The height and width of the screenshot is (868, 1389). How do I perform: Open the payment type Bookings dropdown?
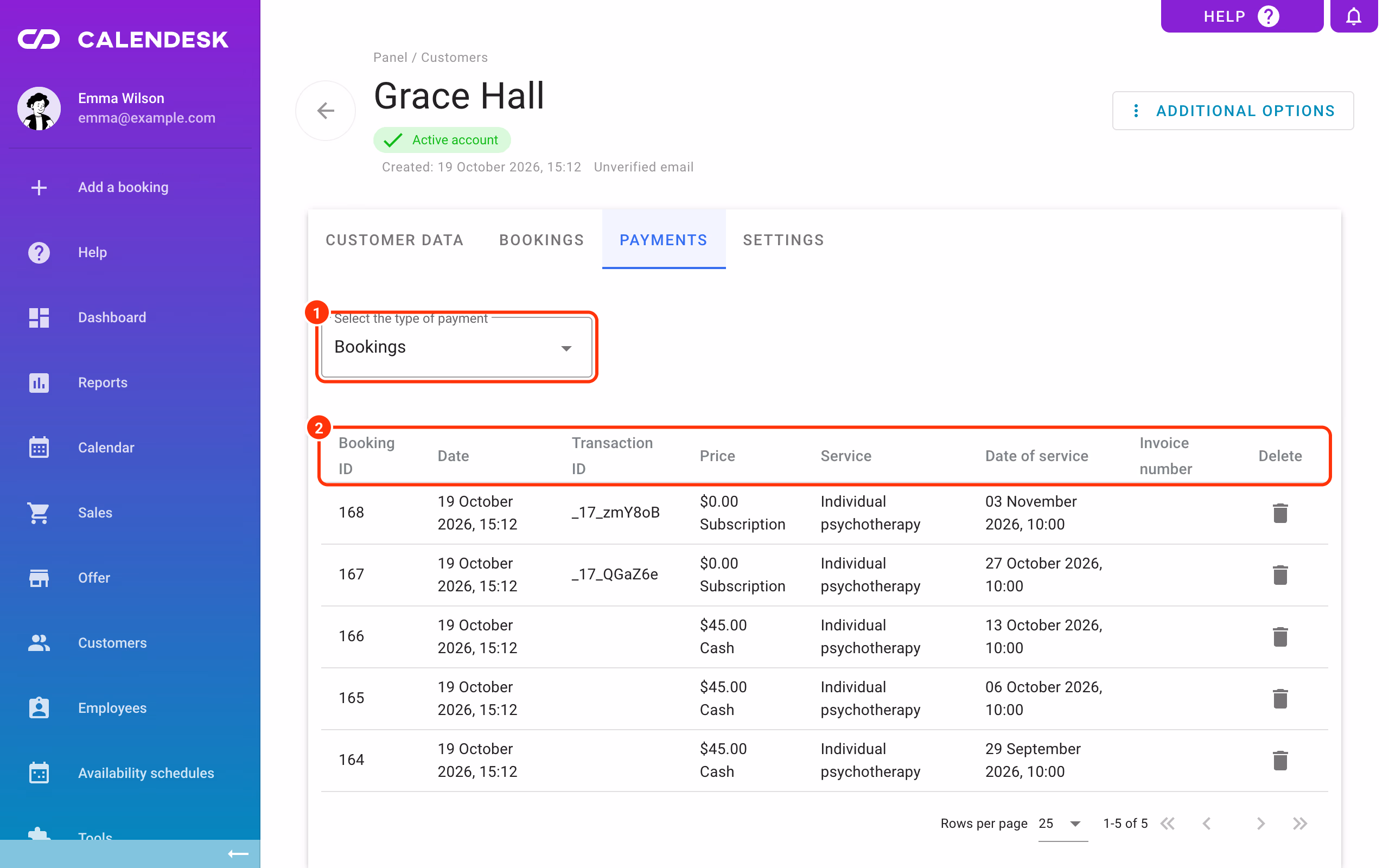coord(456,347)
